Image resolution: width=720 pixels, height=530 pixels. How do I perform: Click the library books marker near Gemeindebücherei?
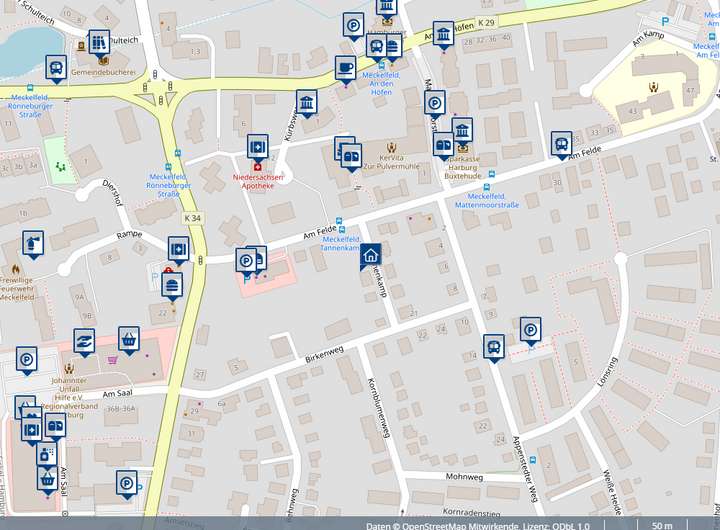point(98,42)
